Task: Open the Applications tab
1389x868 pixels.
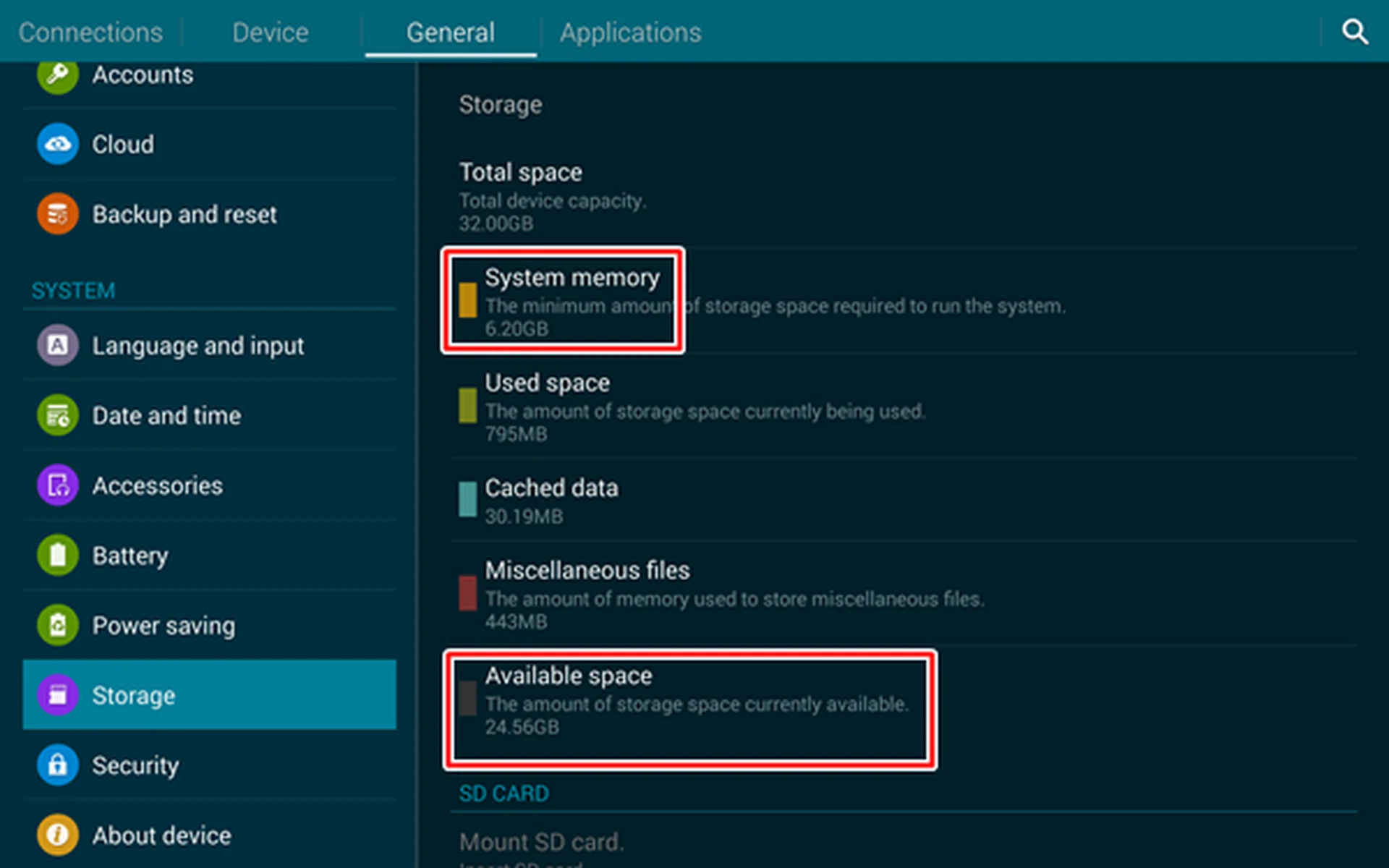Action: 629,32
